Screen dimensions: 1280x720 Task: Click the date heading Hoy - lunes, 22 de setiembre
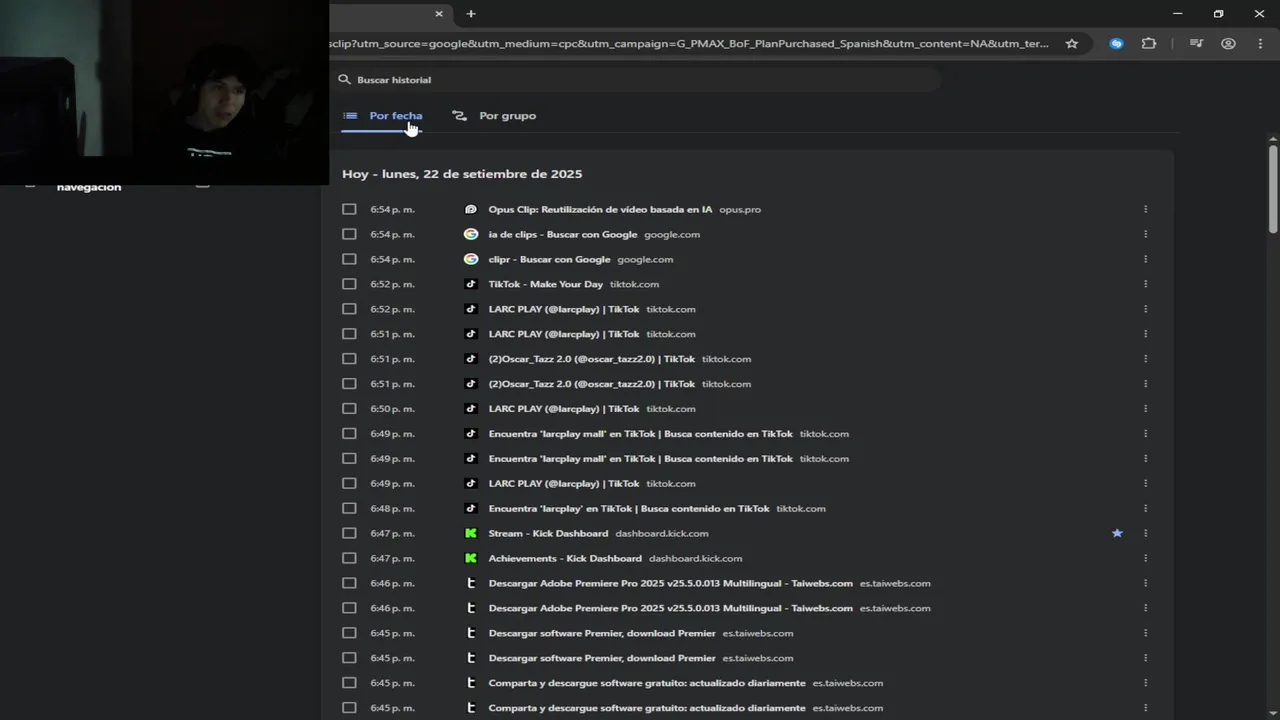462,174
